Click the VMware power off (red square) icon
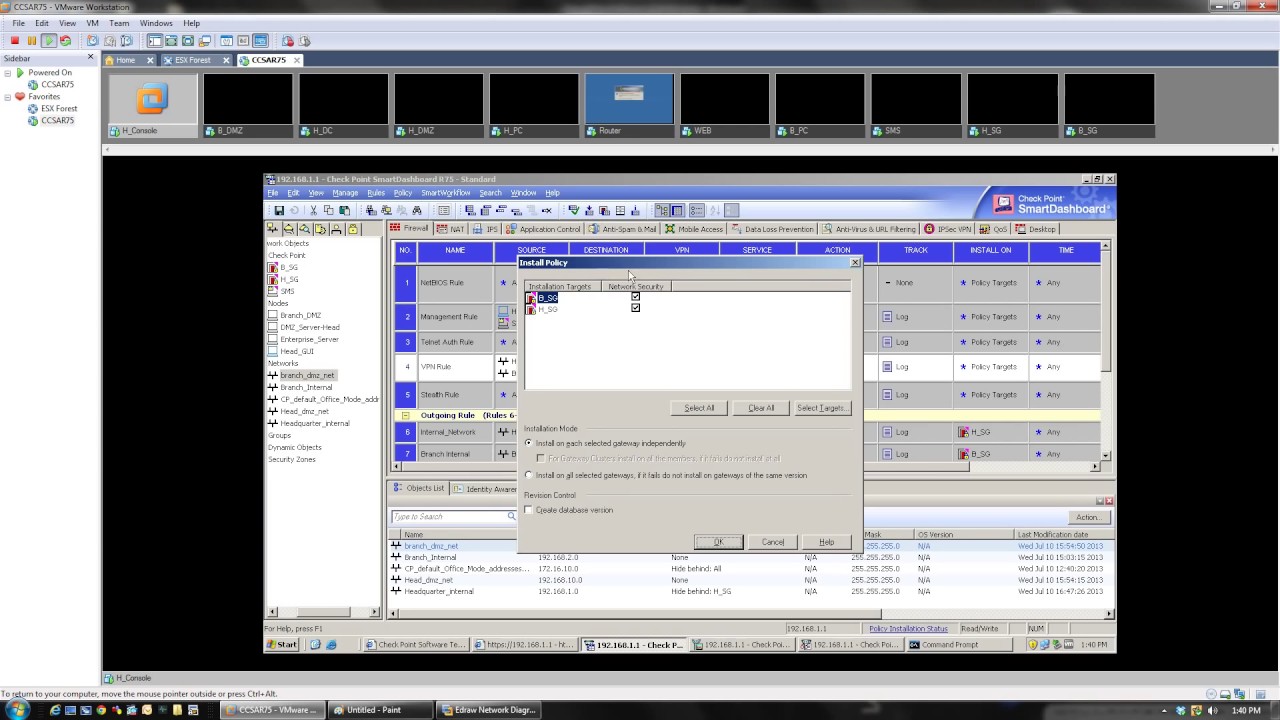The height and width of the screenshot is (720, 1280). click(15, 41)
